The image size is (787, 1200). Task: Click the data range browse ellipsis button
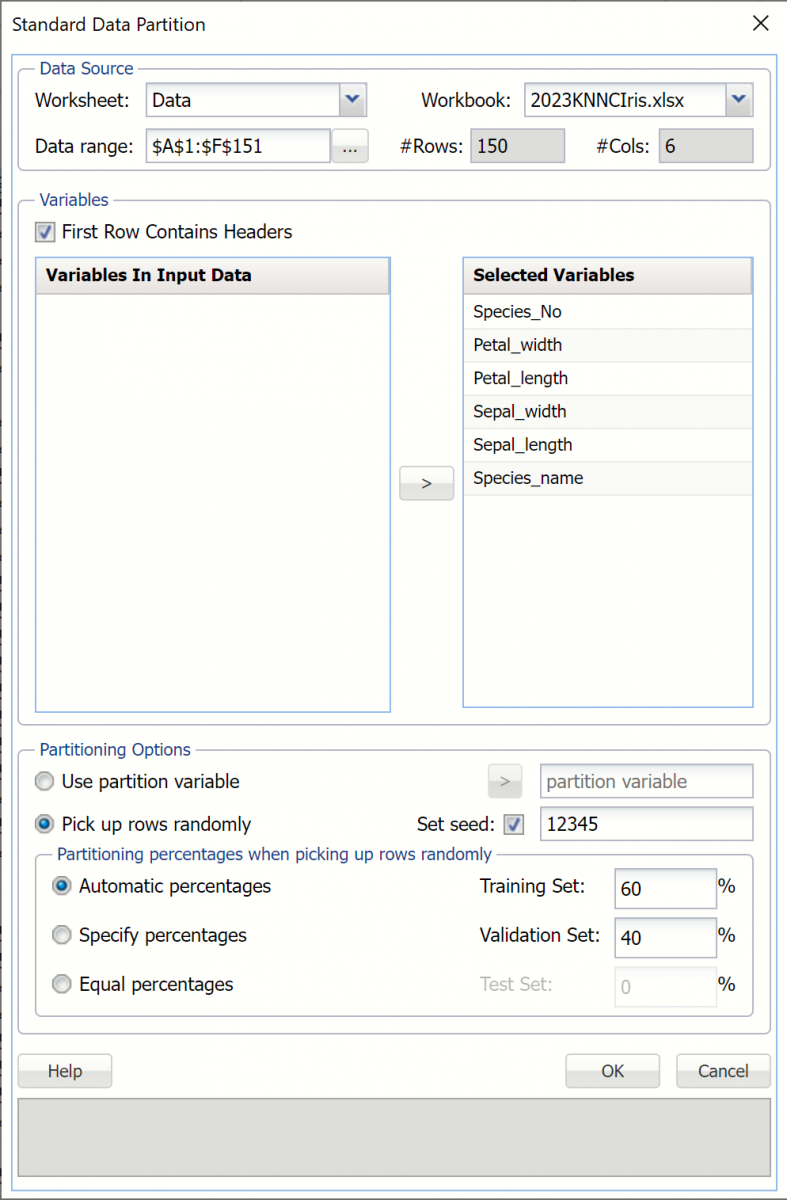click(x=349, y=146)
